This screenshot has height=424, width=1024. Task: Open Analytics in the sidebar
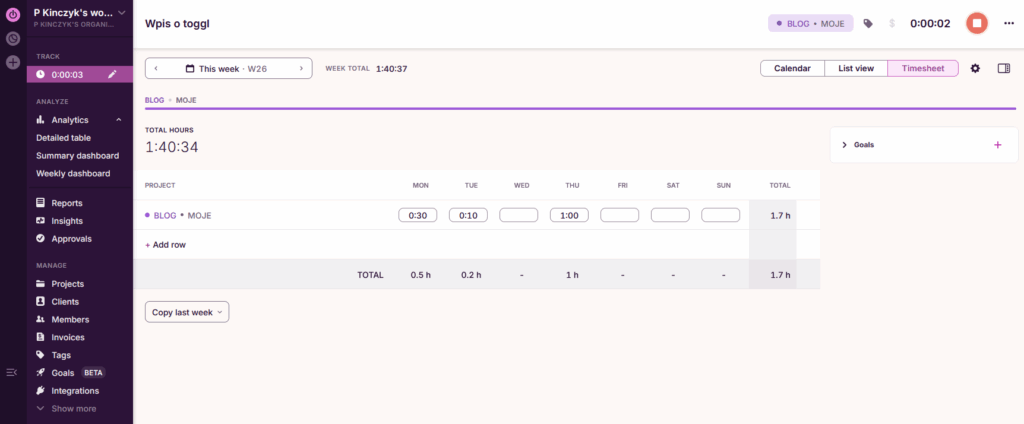point(70,120)
